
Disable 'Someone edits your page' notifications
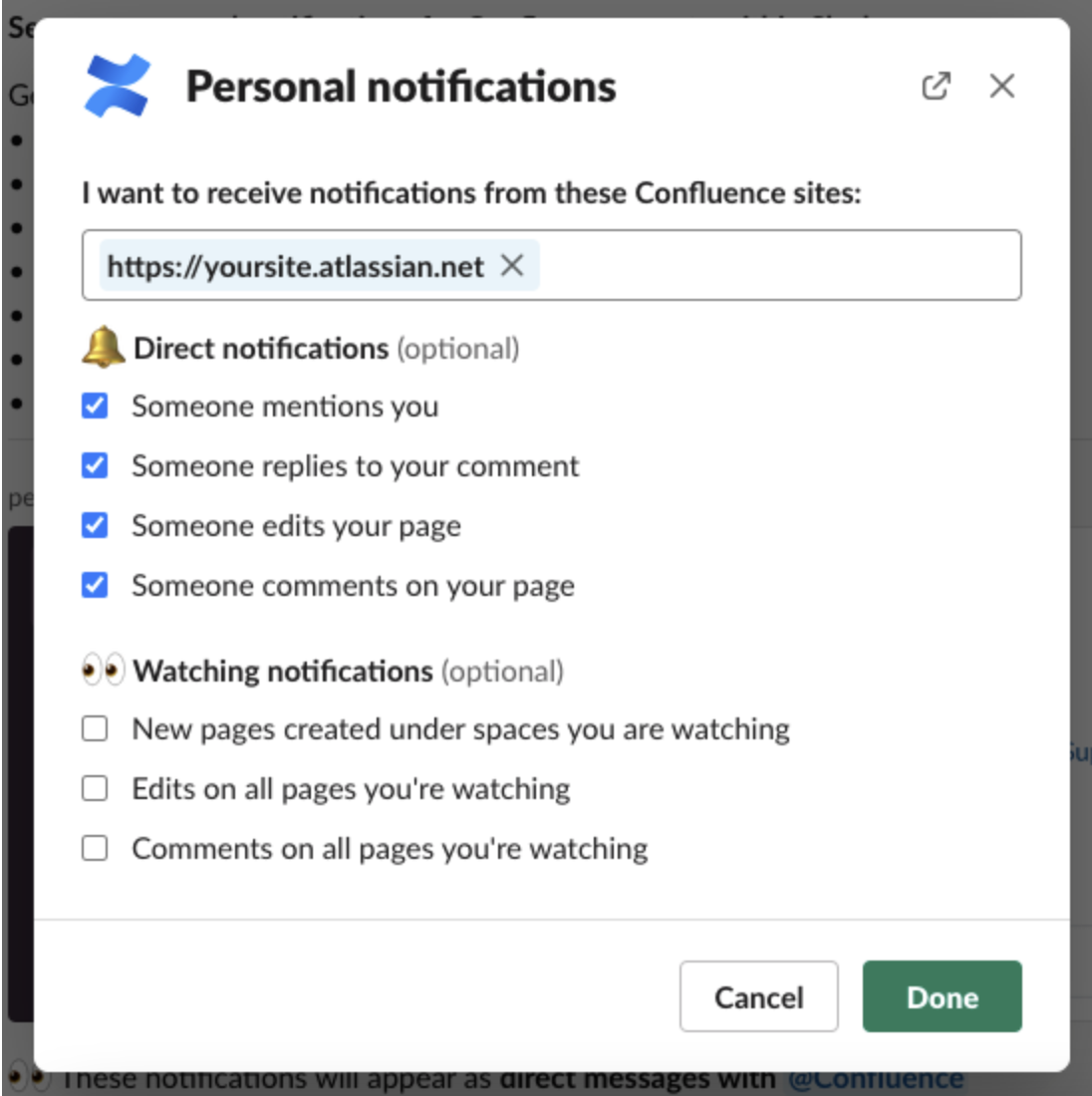pos(95,526)
